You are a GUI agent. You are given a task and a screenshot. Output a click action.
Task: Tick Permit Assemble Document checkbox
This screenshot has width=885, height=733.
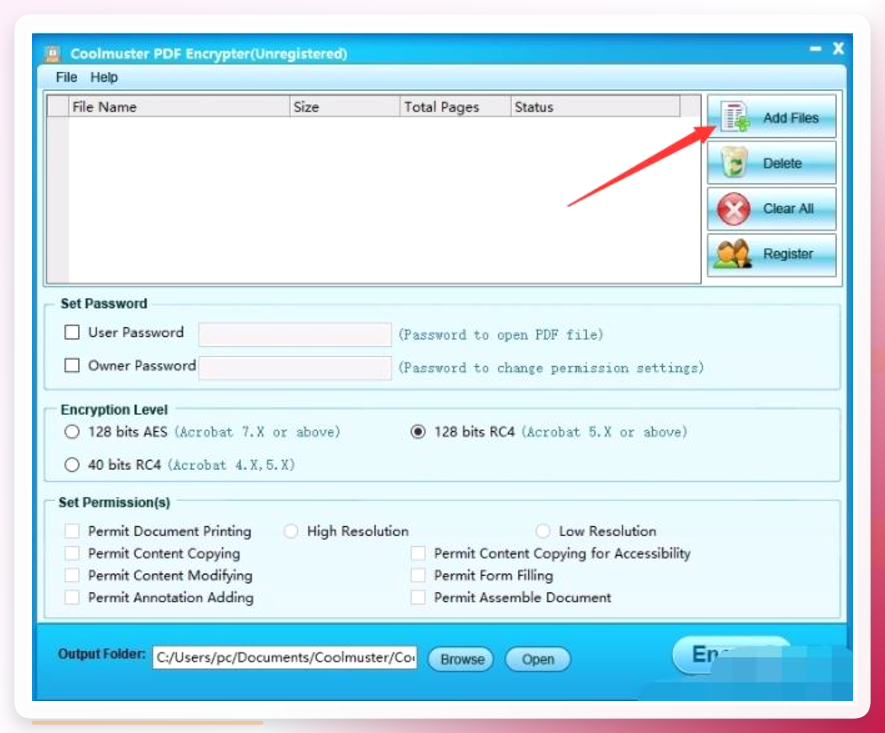point(418,597)
